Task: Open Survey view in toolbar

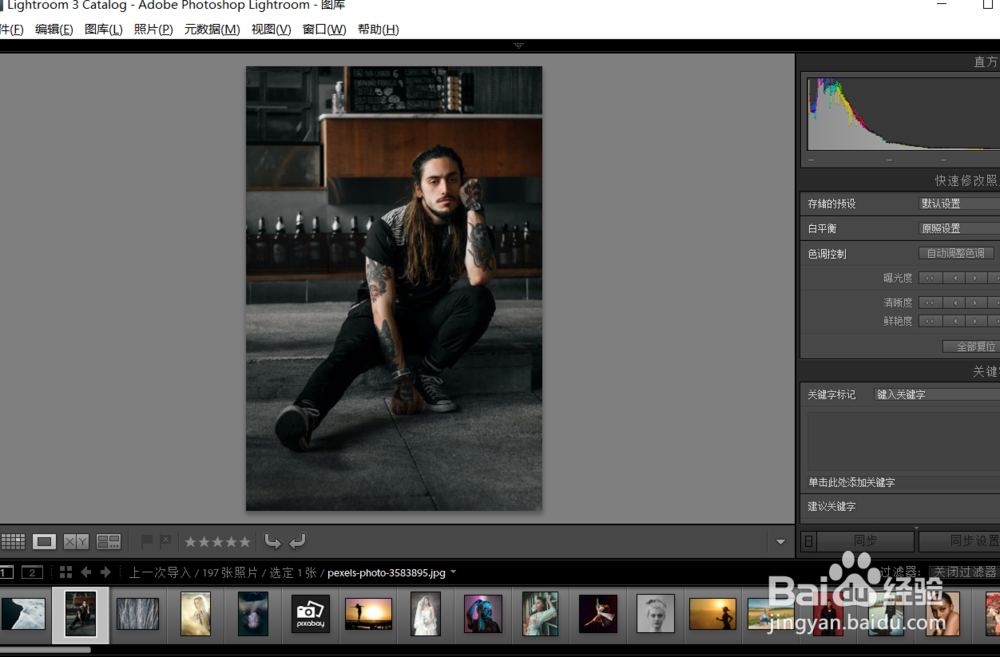Action: click(x=108, y=542)
